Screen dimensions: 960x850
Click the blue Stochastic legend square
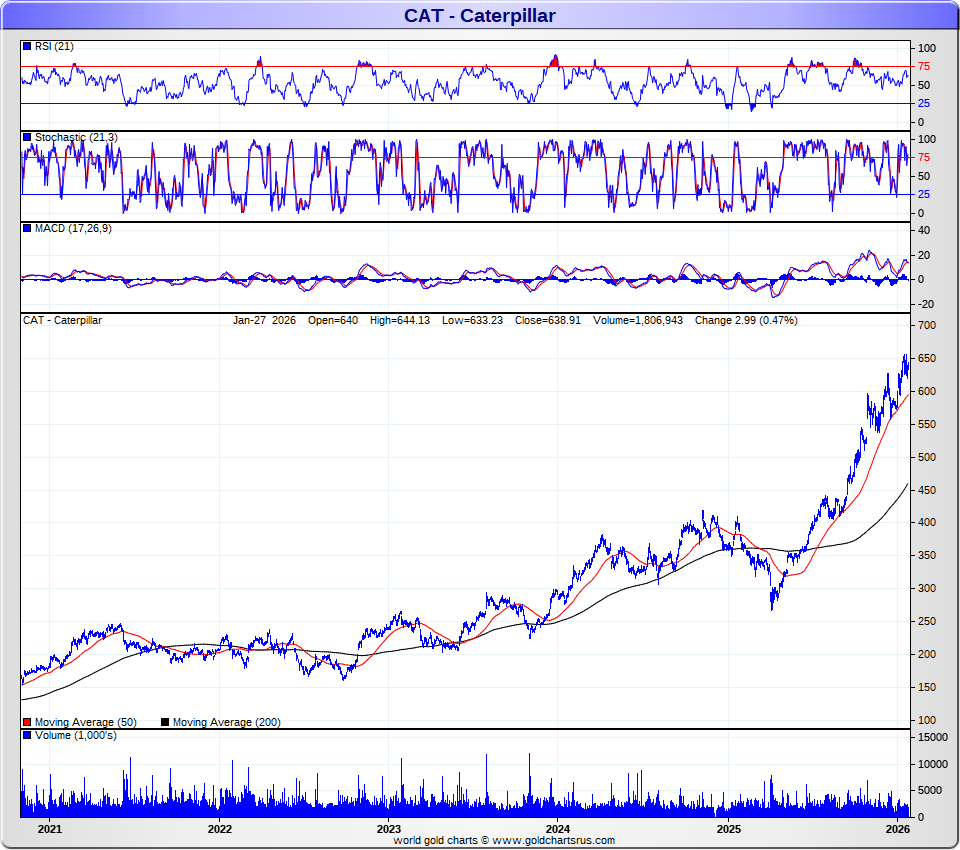tap(27, 137)
